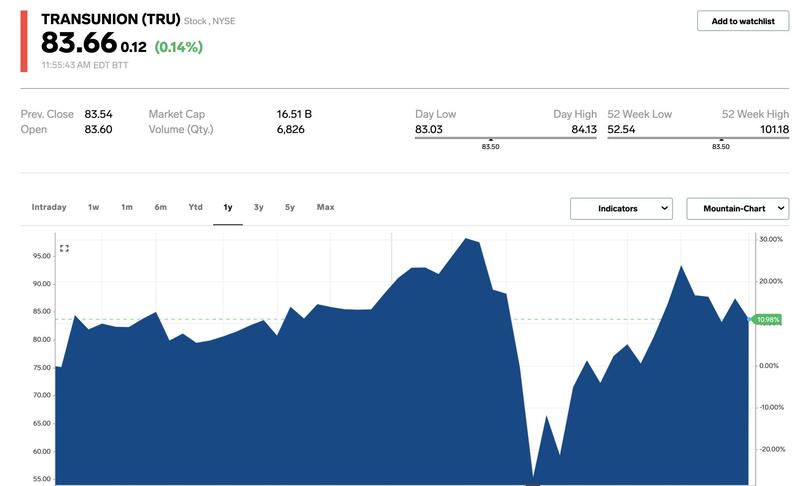Click the 52 Week range slider marker

(x=720, y=138)
